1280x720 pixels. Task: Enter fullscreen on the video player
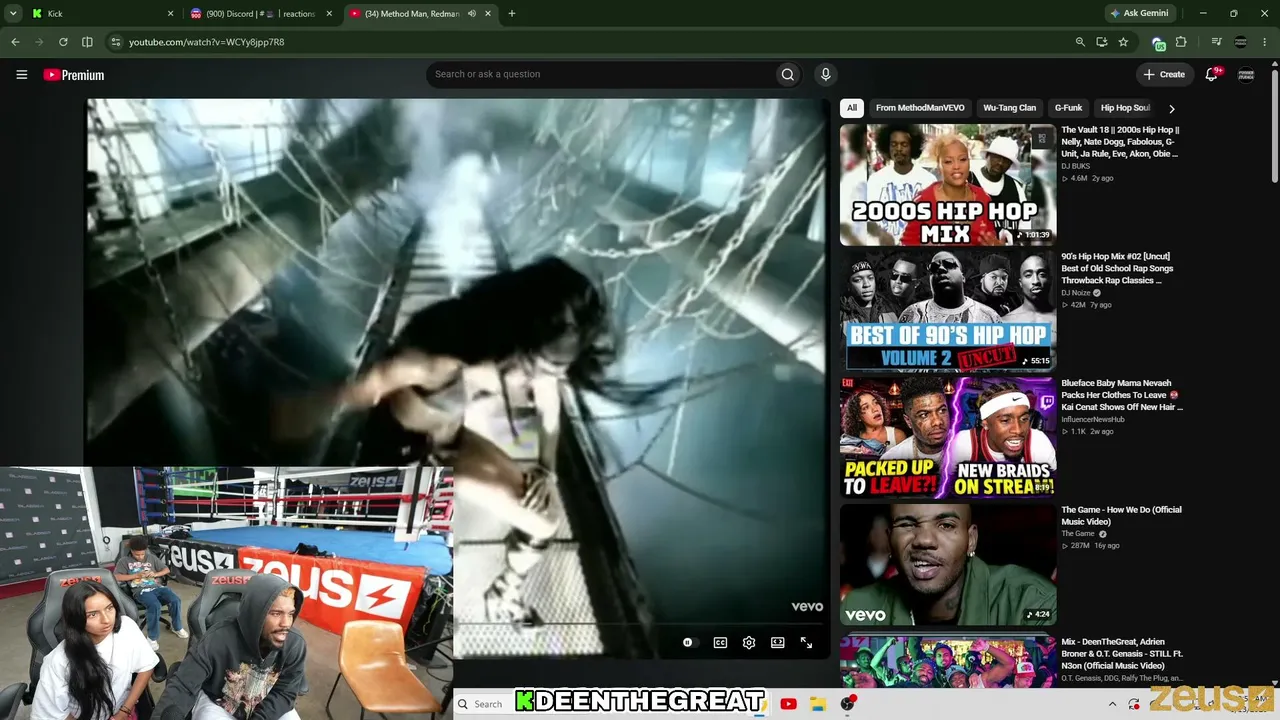807,643
